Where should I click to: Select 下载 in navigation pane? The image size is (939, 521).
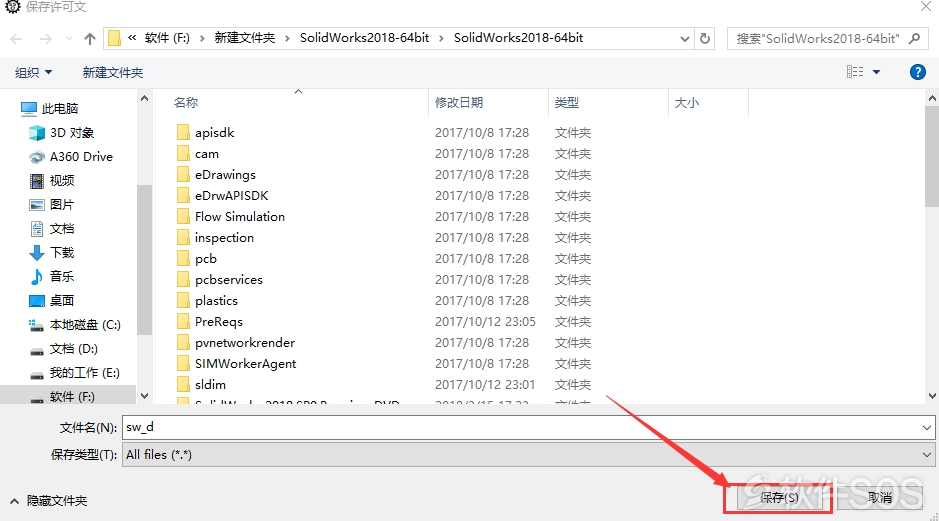(52, 252)
